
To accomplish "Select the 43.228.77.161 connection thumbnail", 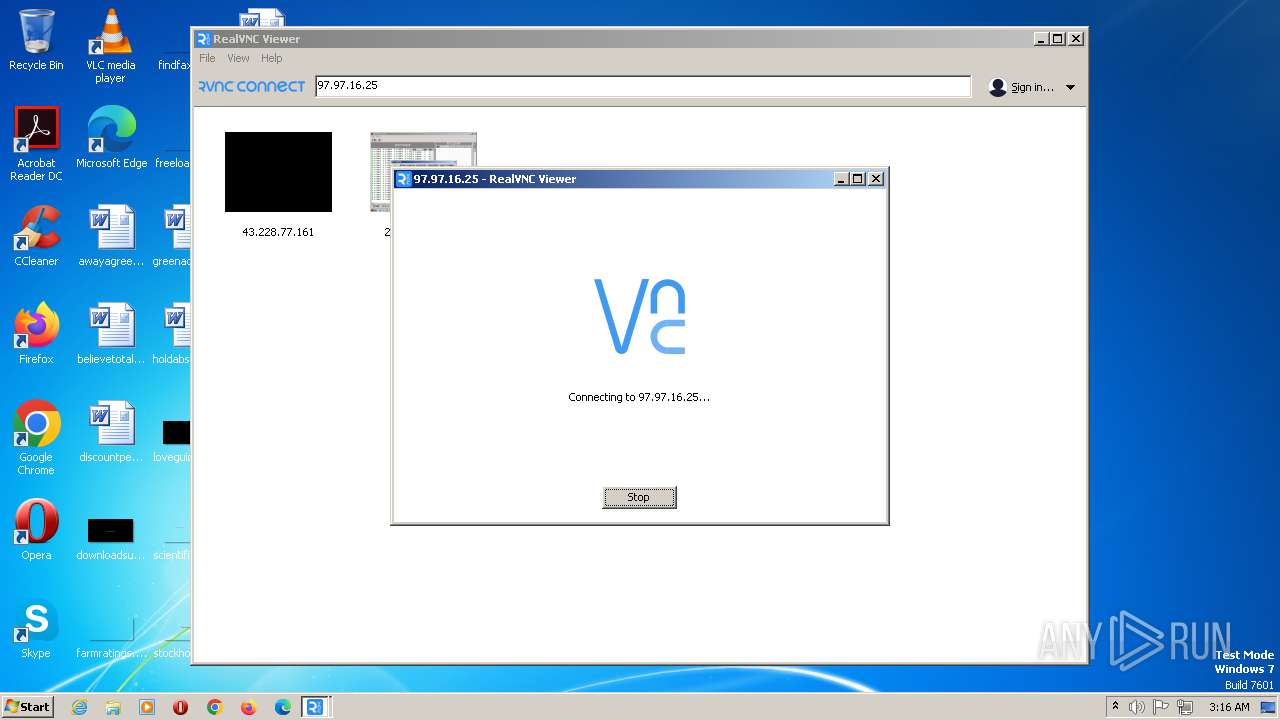I will click(278, 172).
